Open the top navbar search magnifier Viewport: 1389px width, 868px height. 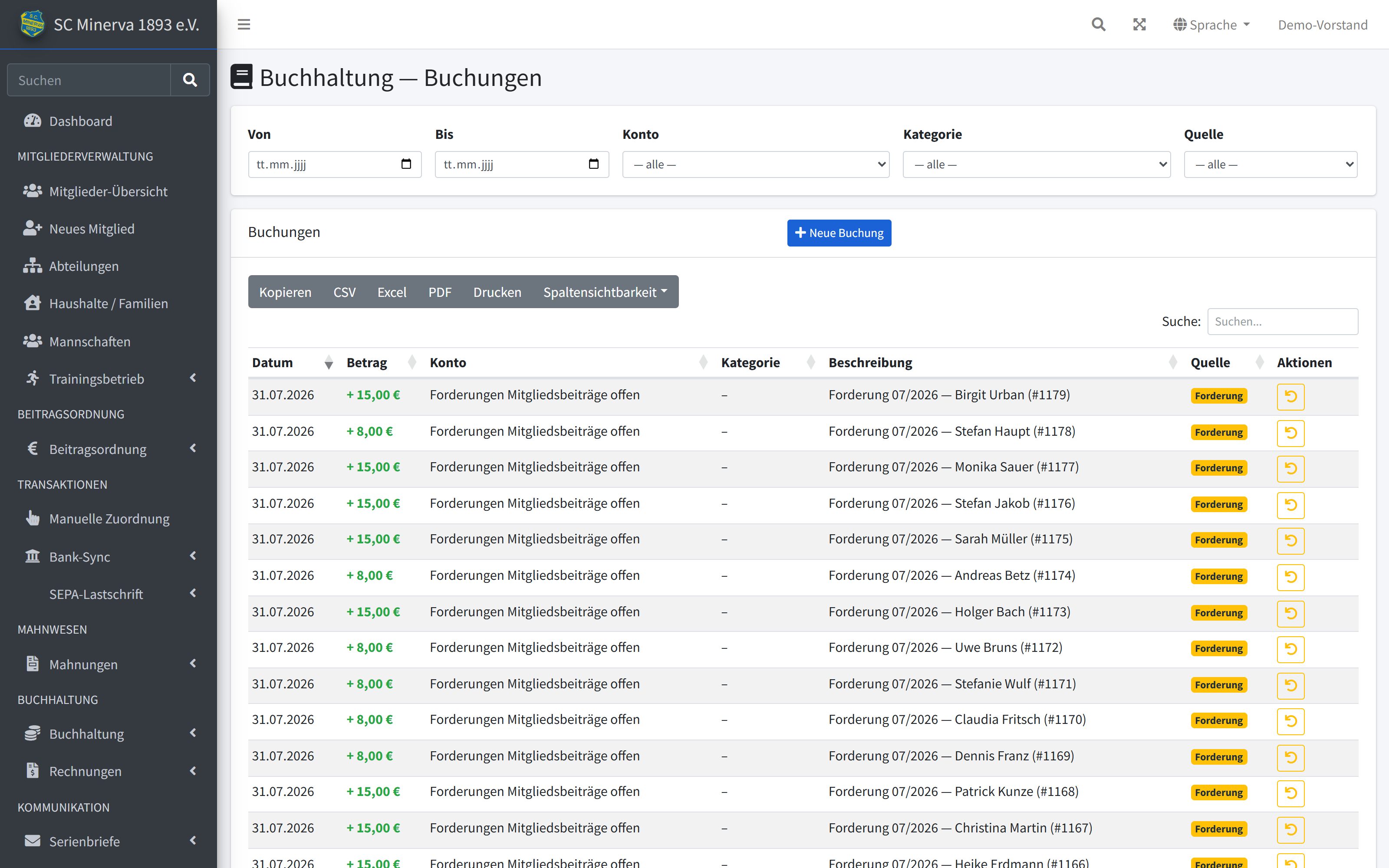pyautogui.click(x=1098, y=25)
